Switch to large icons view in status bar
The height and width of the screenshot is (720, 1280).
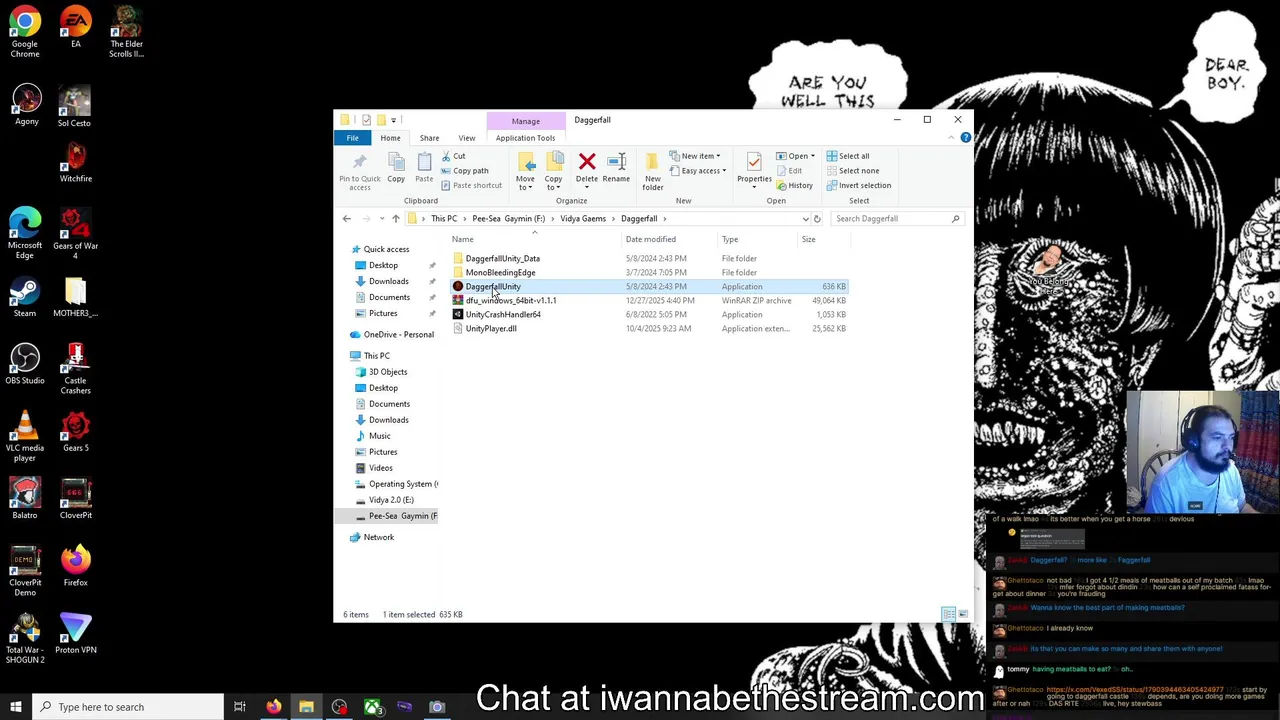pyautogui.click(x=963, y=614)
